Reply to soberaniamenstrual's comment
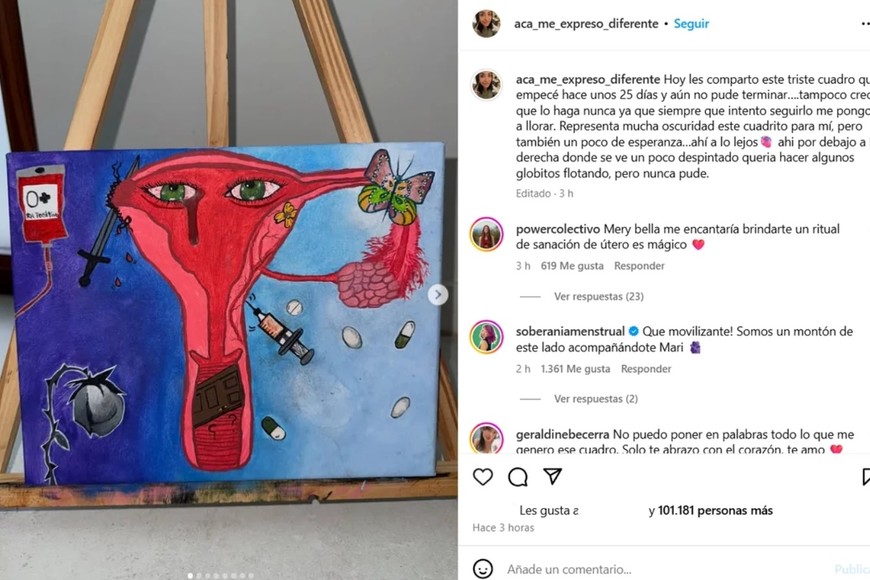The width and height of the screenshot is (870, 580). pos(646,369)
